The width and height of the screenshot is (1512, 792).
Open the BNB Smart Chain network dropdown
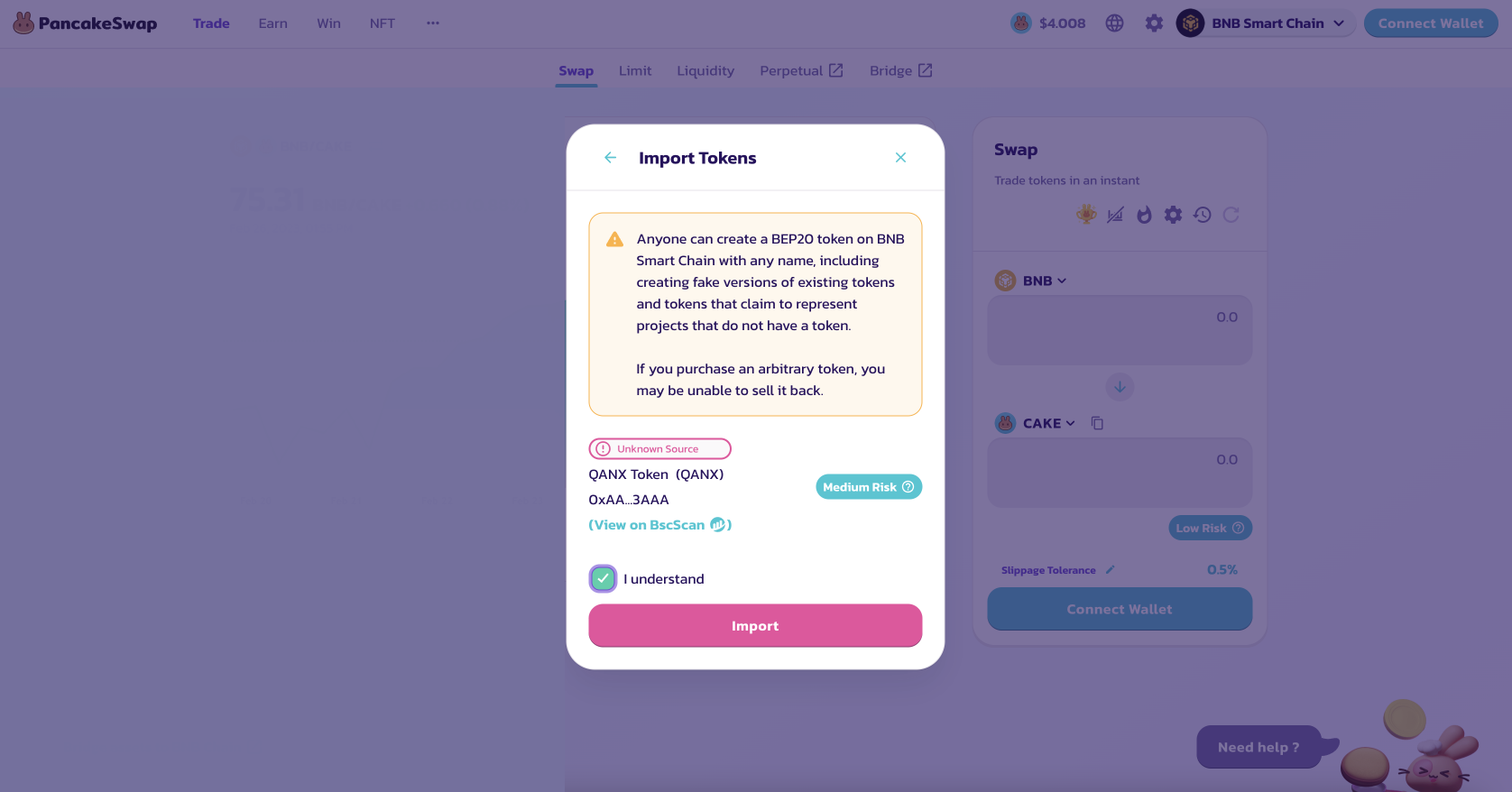(x=1266, y=23)
